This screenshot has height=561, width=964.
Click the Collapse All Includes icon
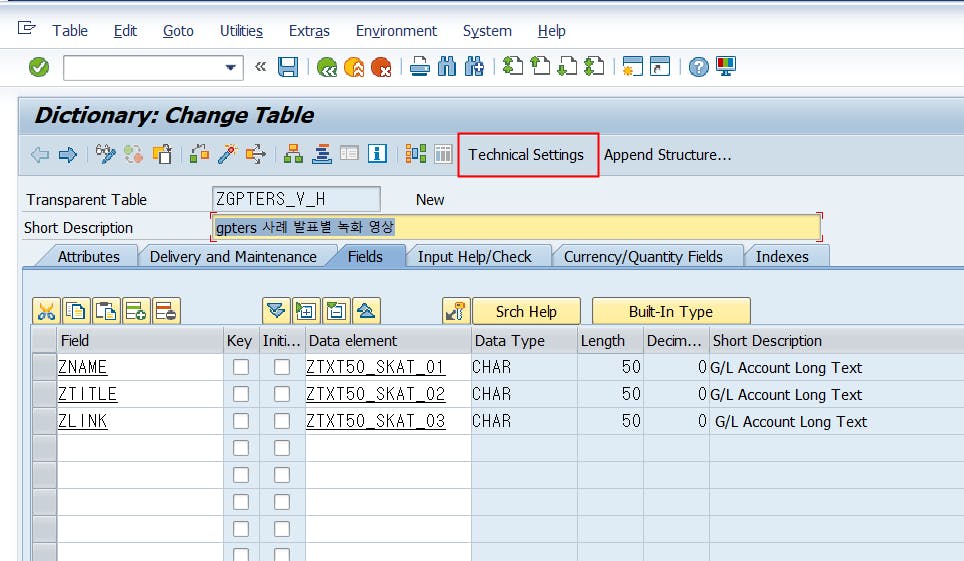coord(366,311)
